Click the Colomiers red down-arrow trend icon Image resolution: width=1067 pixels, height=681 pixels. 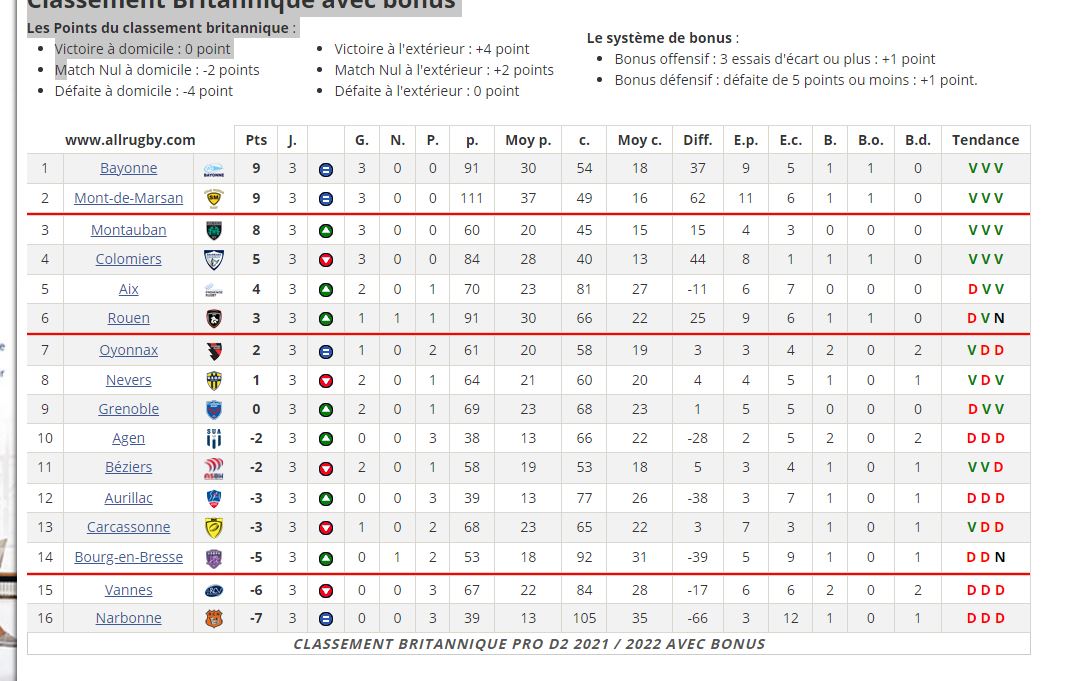click(x=326, y=260)
